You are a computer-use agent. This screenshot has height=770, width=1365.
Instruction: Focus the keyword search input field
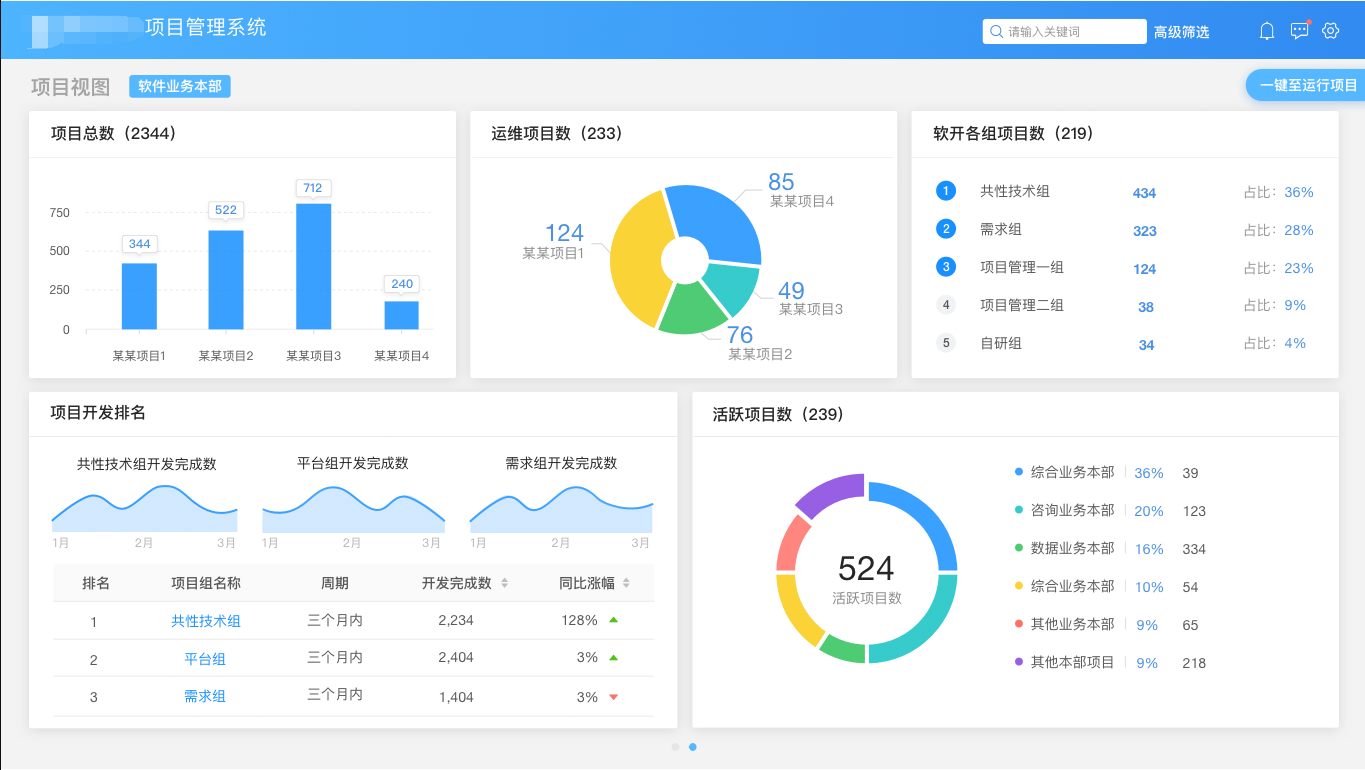click(1064, 32)
